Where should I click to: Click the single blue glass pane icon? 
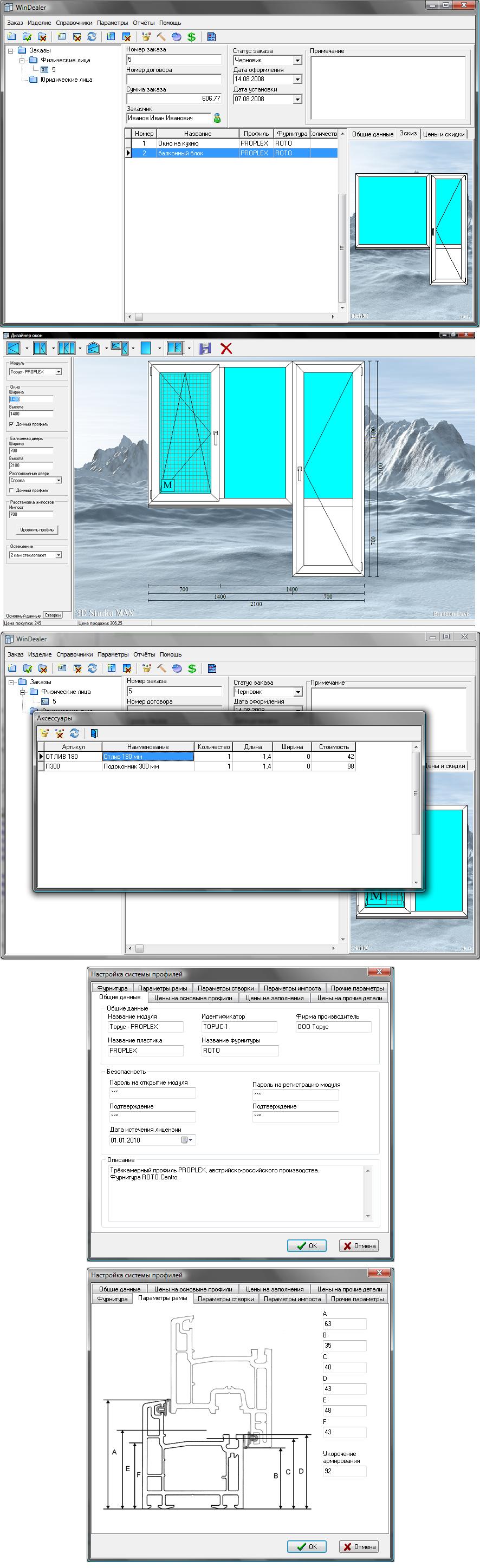[x=146, y=348]
